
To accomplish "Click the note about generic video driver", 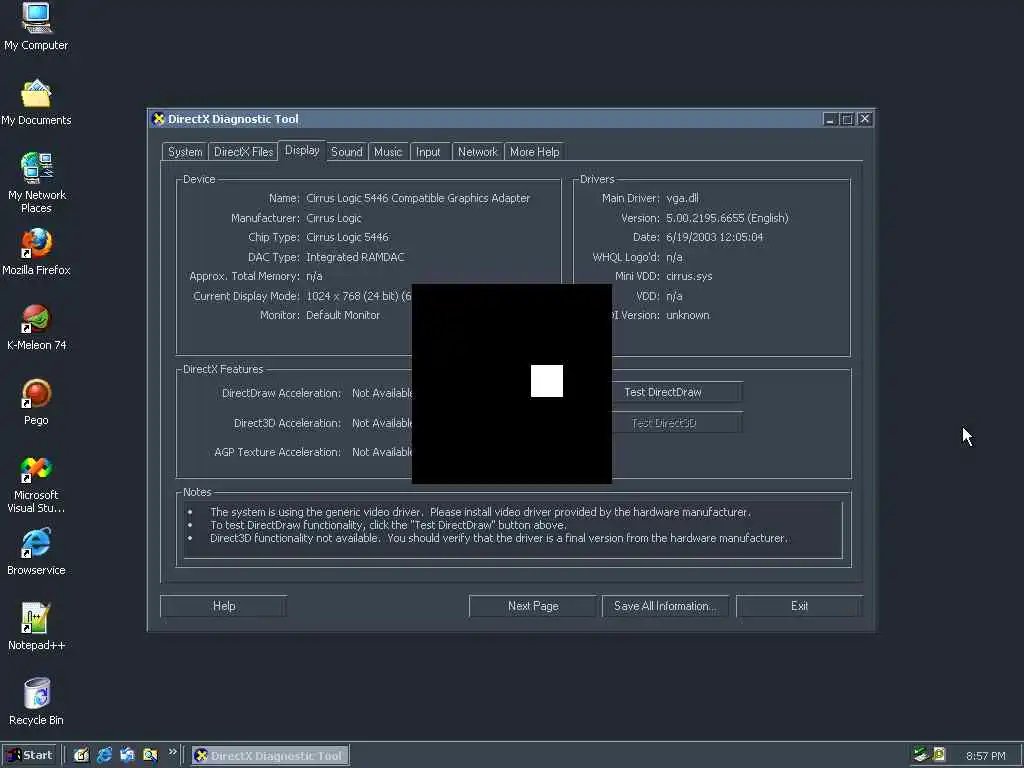I will pos(480,512).
